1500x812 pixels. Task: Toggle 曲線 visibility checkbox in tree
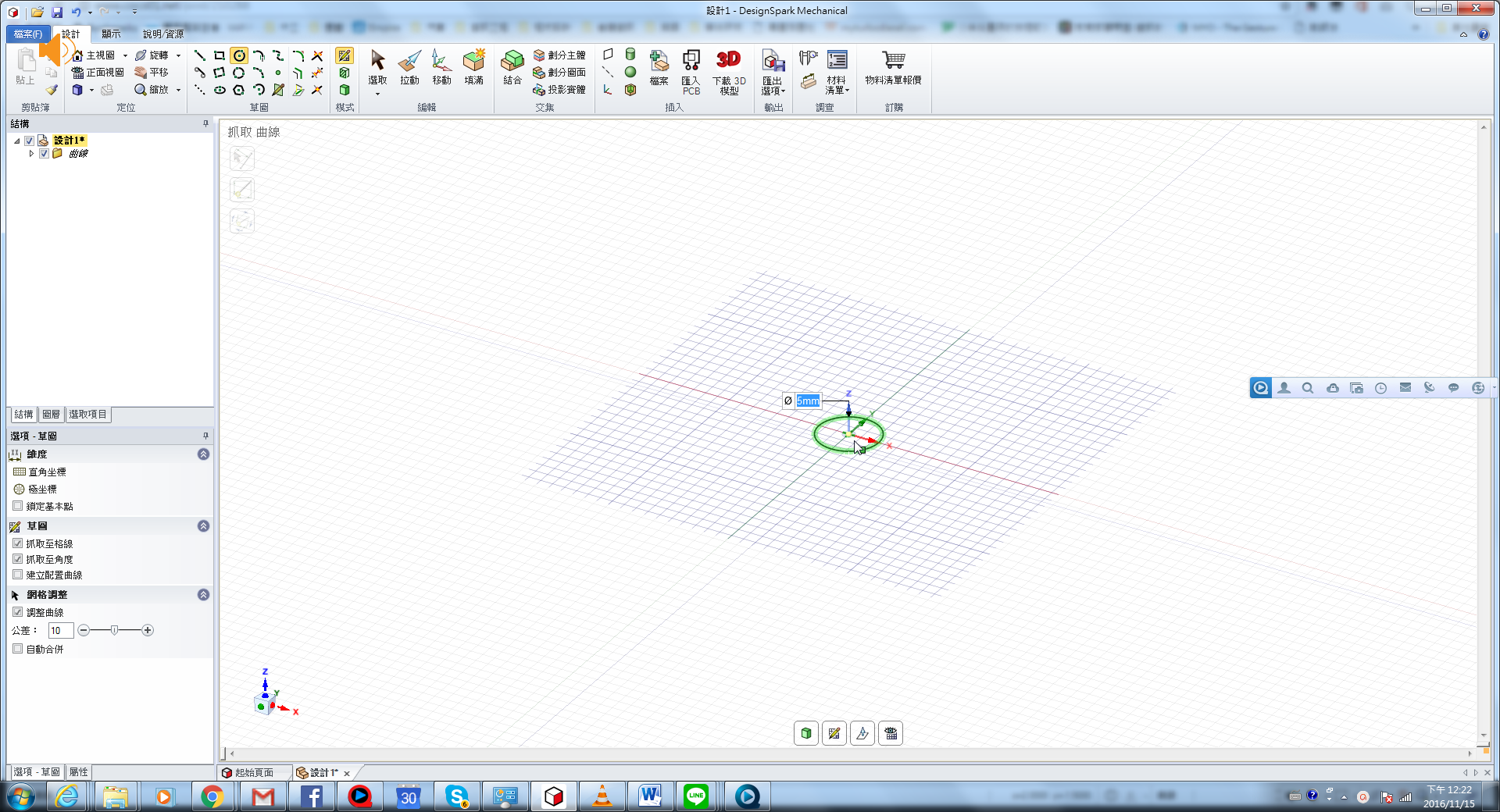point(45,154)
